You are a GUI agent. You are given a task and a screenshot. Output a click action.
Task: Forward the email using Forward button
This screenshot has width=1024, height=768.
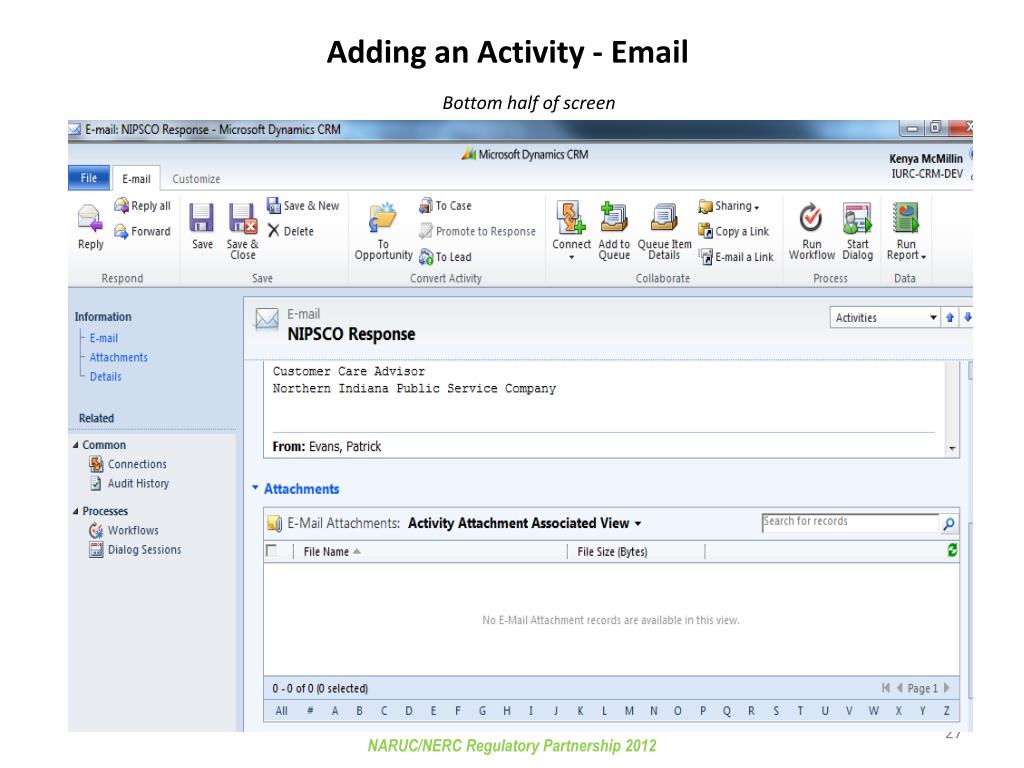point(142,231)
